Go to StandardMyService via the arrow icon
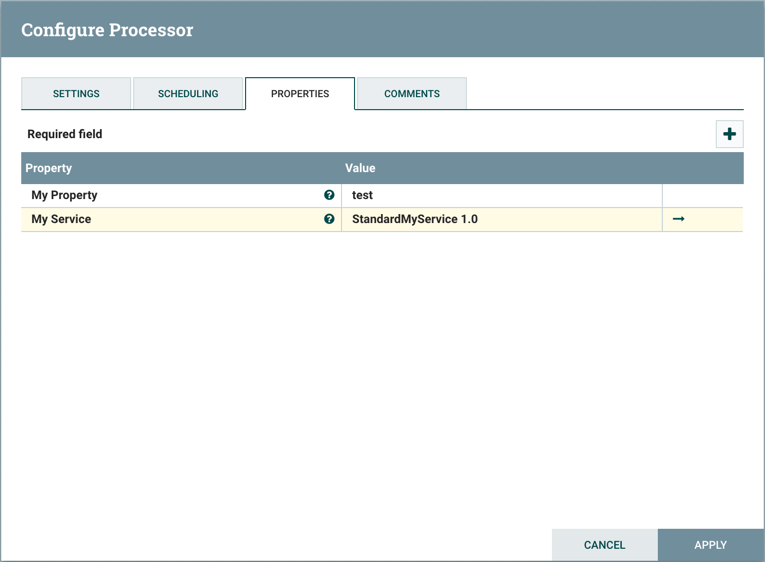 (679, 219)
